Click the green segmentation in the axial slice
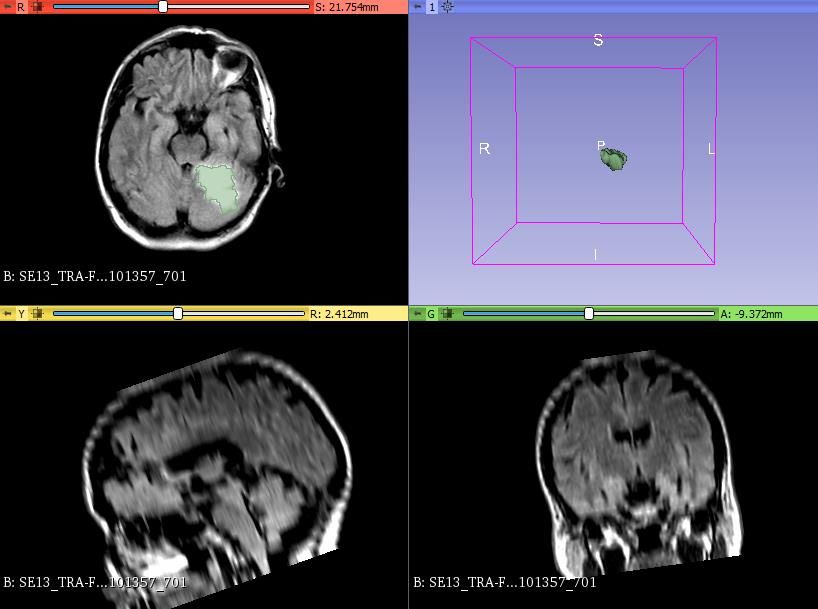 coord(216,187)
